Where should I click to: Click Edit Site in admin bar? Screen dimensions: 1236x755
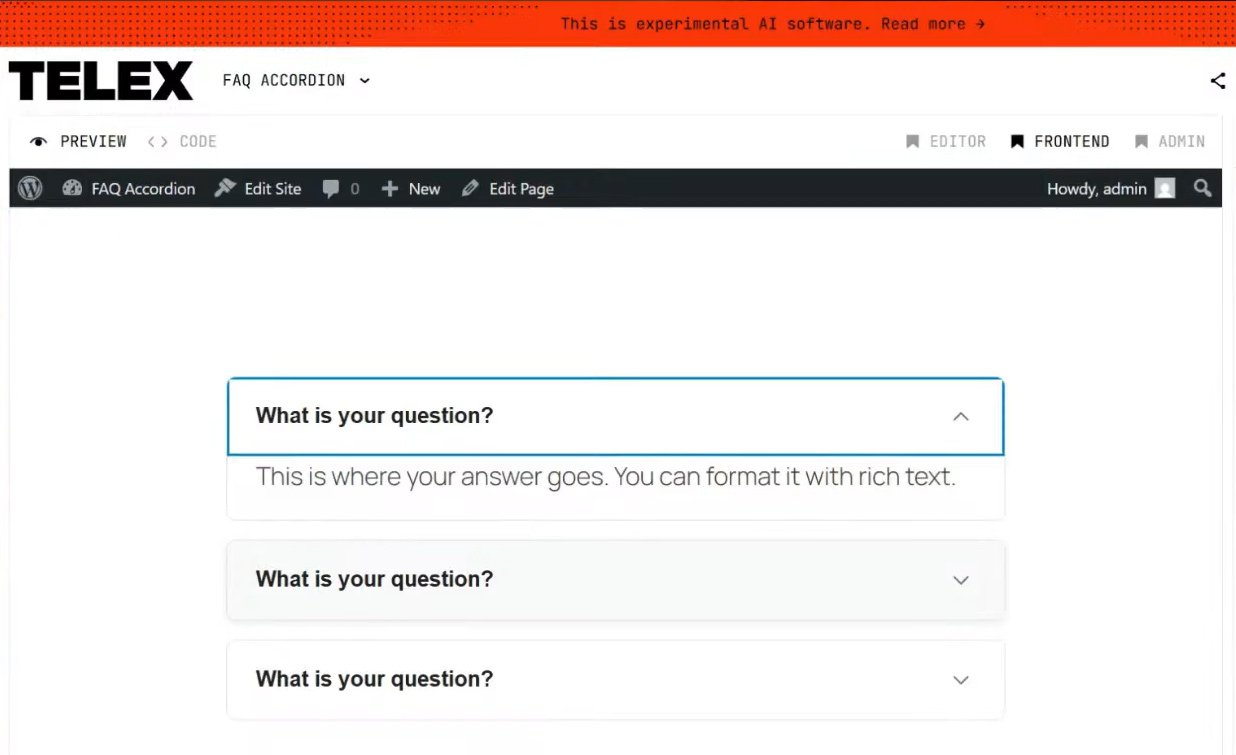click(258, 188)
